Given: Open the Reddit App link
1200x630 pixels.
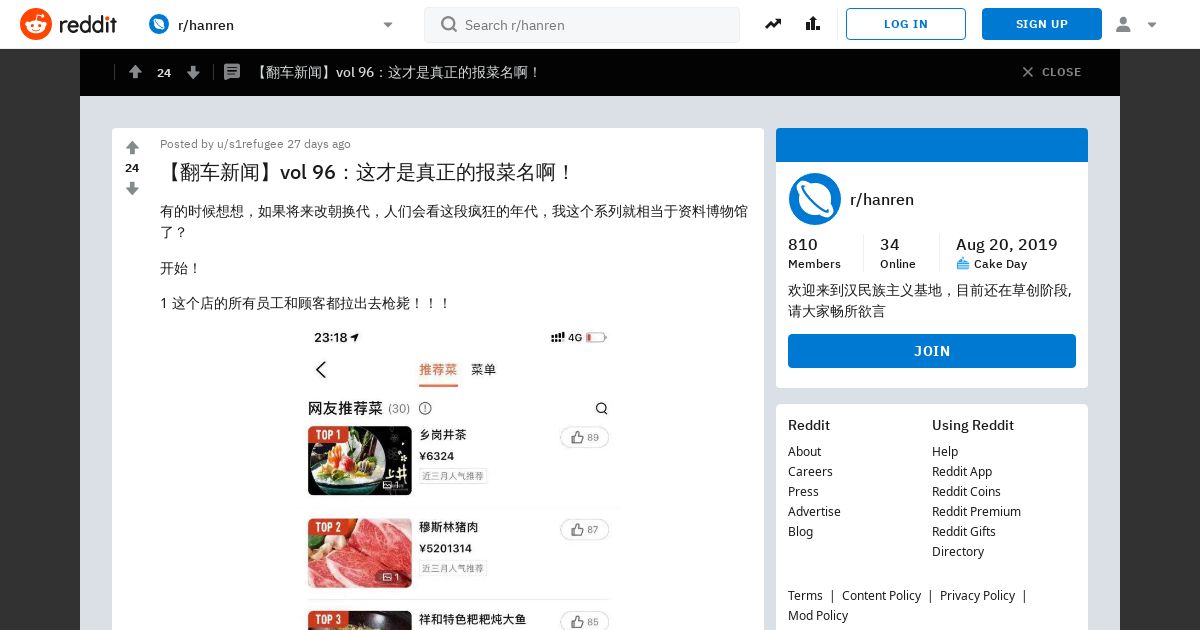Looking at the screenshot, I should [x=962, y=471].
